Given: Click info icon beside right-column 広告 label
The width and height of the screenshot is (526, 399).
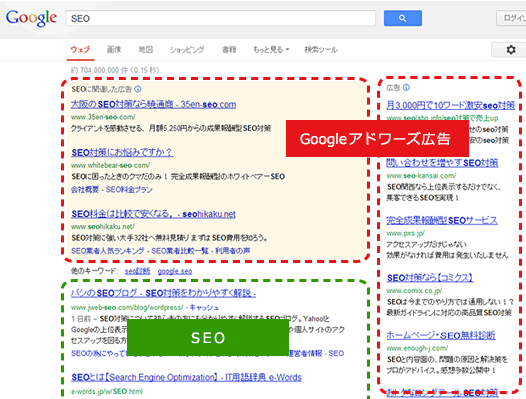Looking at the screenshot, I should tap(406, 88).
